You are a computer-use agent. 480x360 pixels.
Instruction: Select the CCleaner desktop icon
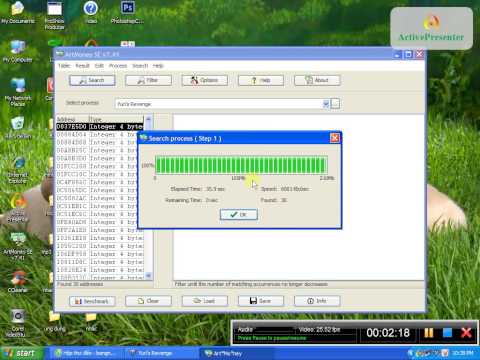[18, 282]
